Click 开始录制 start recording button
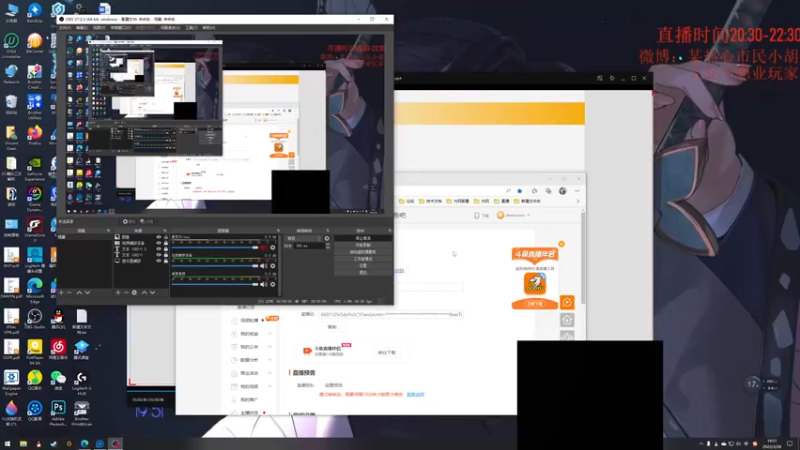The width and height of the screenshot is (800, 450). (363, 245)
